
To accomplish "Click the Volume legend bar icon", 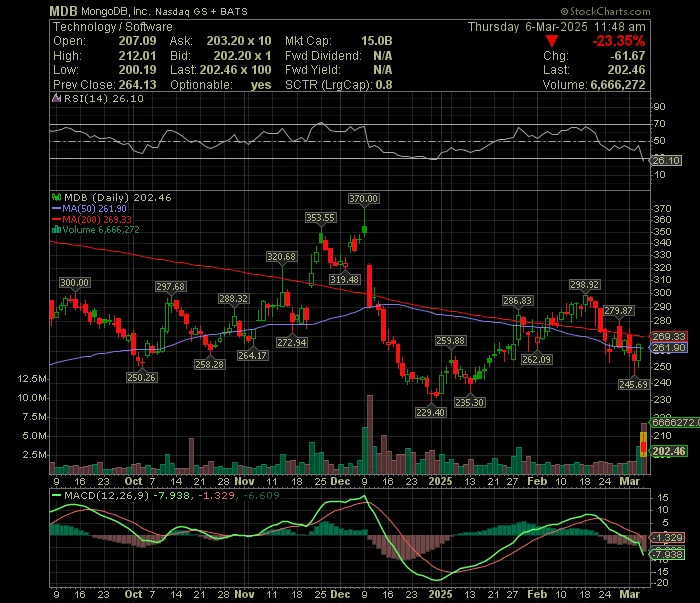I will coord(56,230).
